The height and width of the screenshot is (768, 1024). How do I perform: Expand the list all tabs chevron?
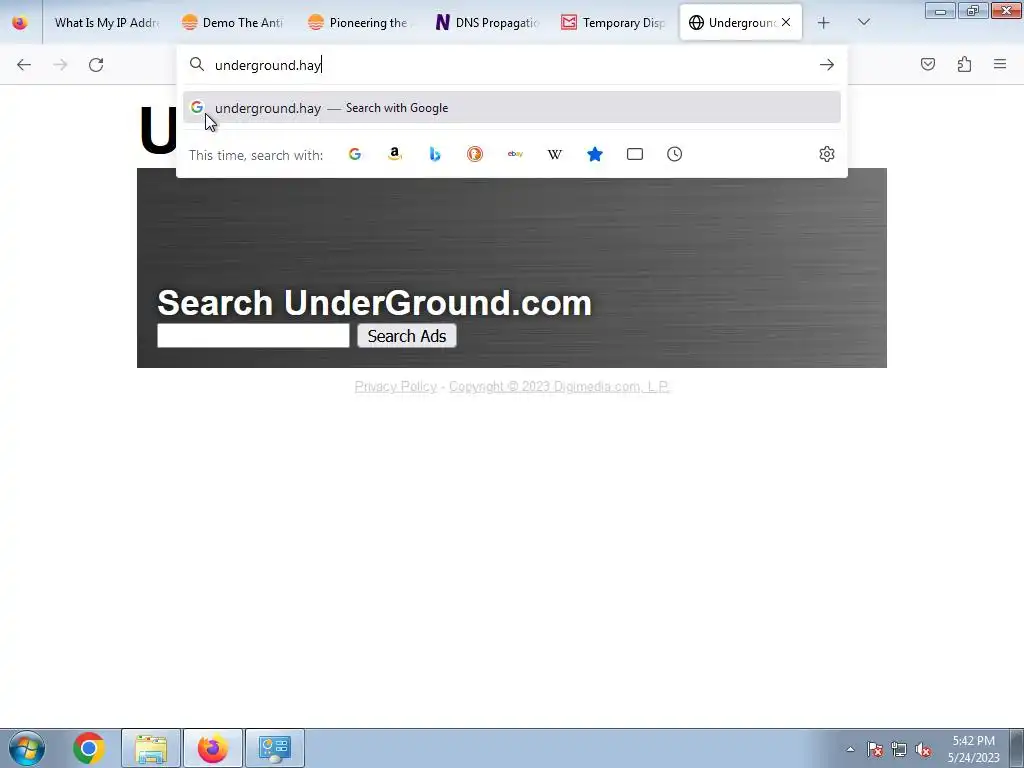tap(863, 23)
